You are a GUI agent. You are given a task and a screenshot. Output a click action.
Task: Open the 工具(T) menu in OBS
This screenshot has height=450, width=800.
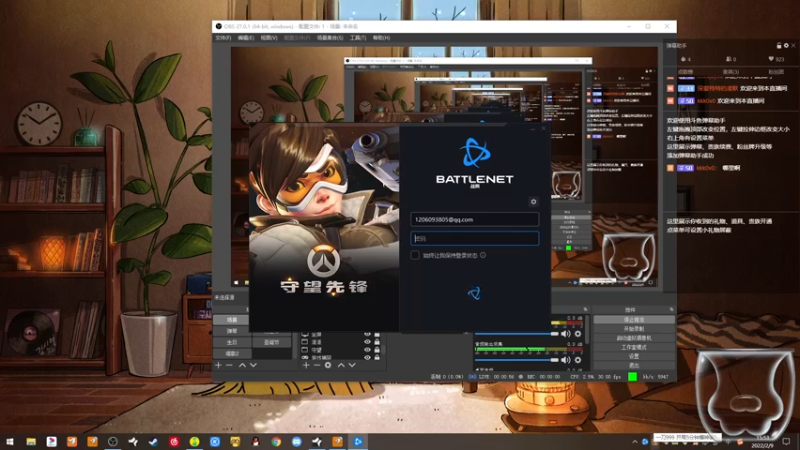pos(358,38)
